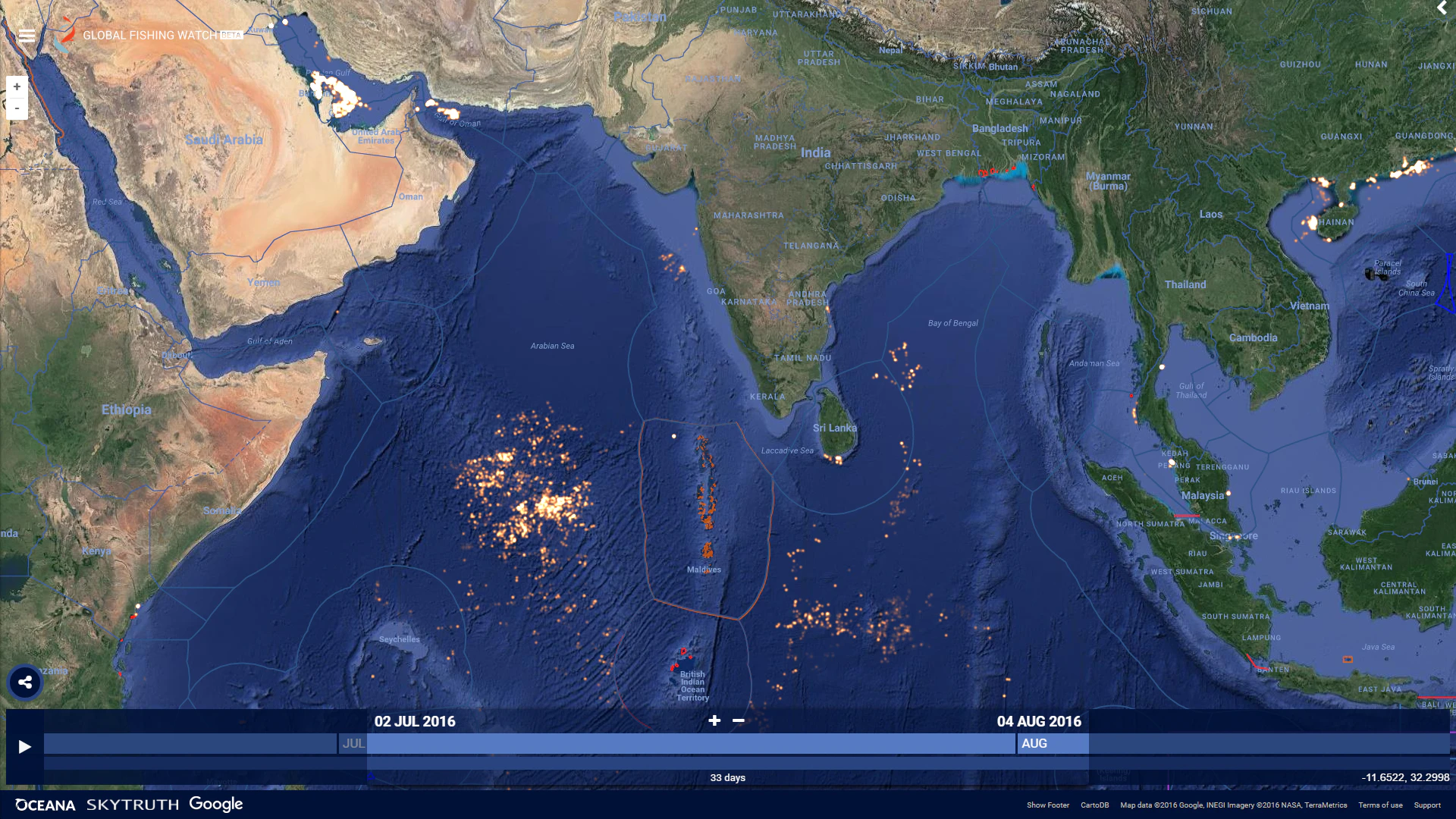Click the coordinates readout at bottom right

pos(1407,777)
